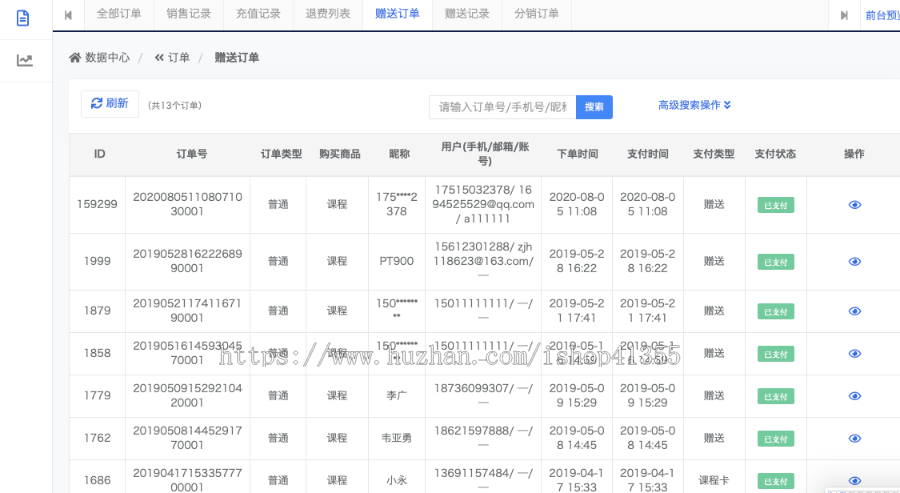The height and width of the screenshot is (493, 900).
Task: Switch to the 充值记录 tab
Action: point(258,14)
